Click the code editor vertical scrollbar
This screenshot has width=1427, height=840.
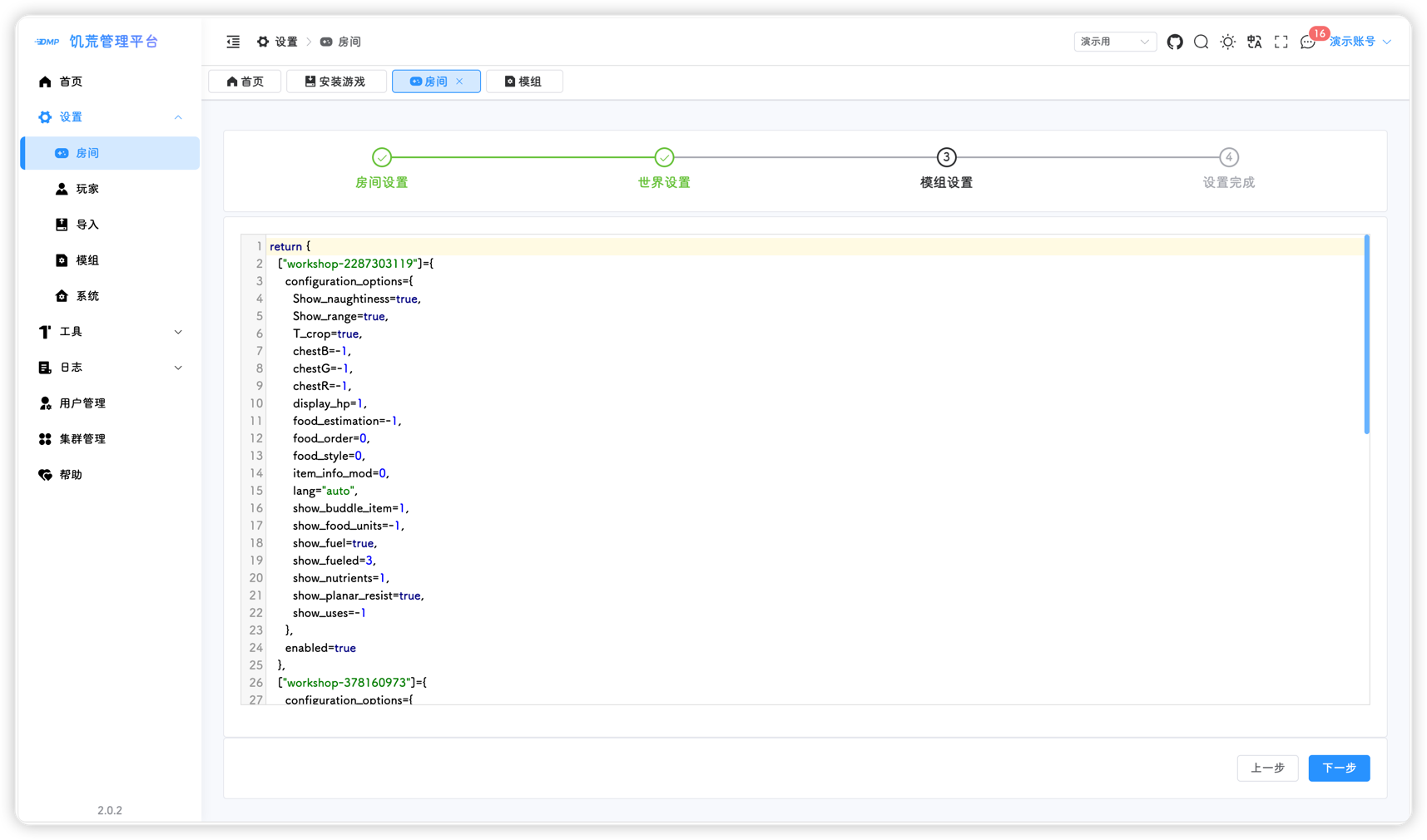pos(1366,334)
